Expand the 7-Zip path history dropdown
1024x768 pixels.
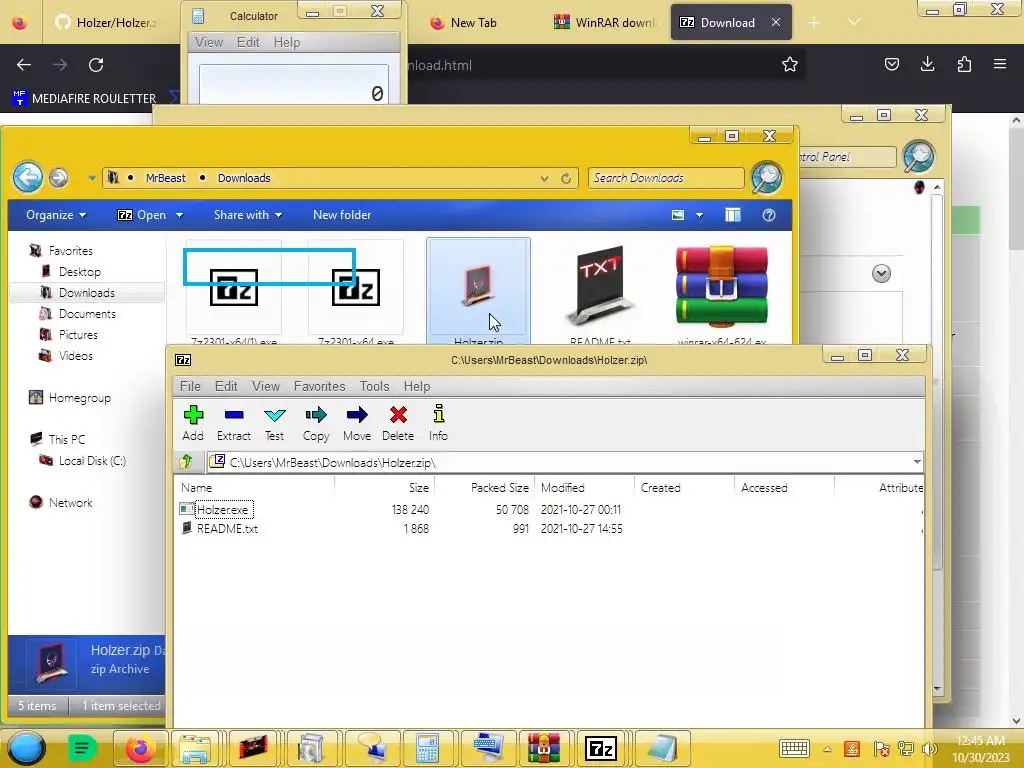(917, 462)
